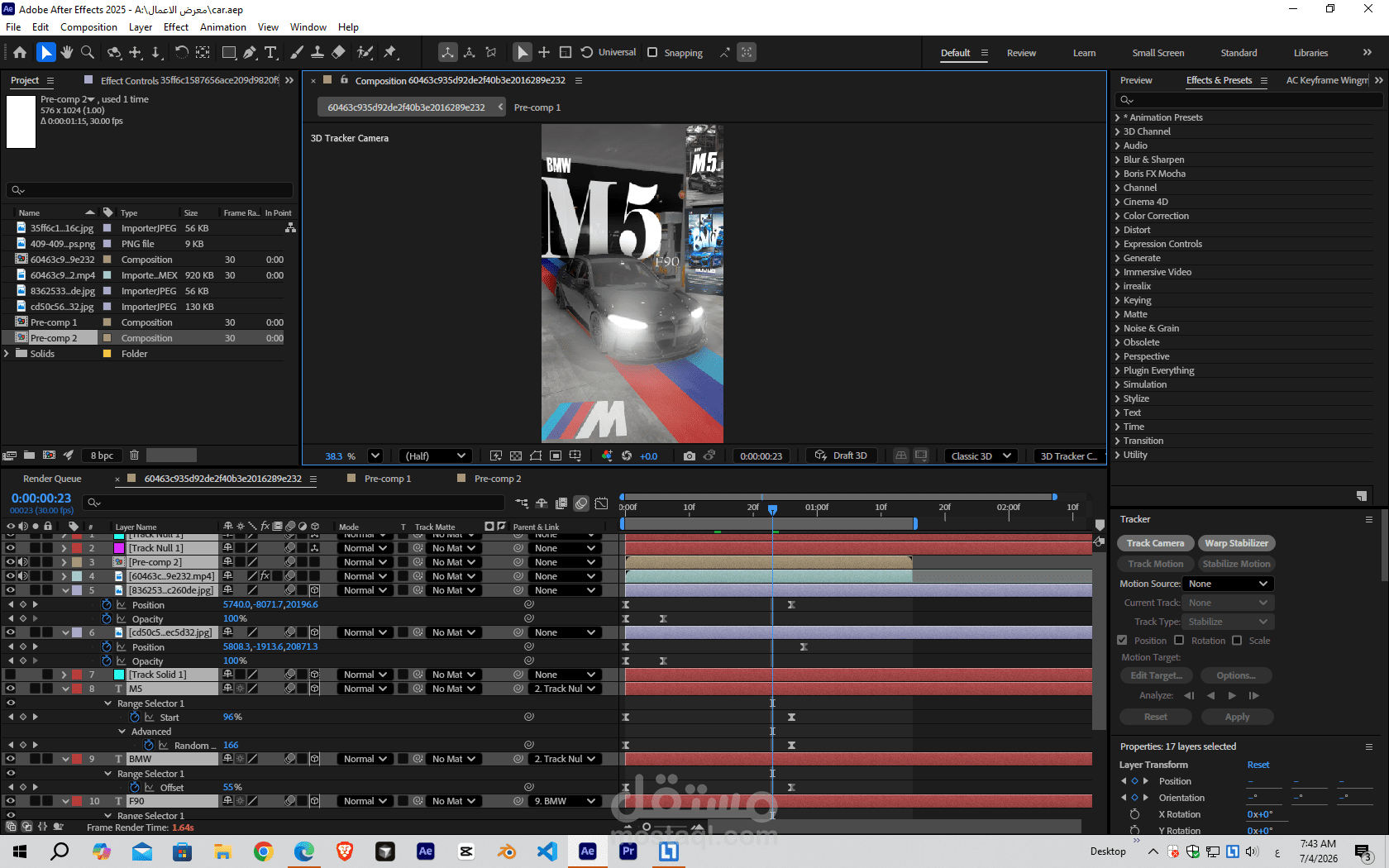Open the Classic 3D renderer dropdown
Viewport: 1389px width, 868px height.
pos(981,455)
